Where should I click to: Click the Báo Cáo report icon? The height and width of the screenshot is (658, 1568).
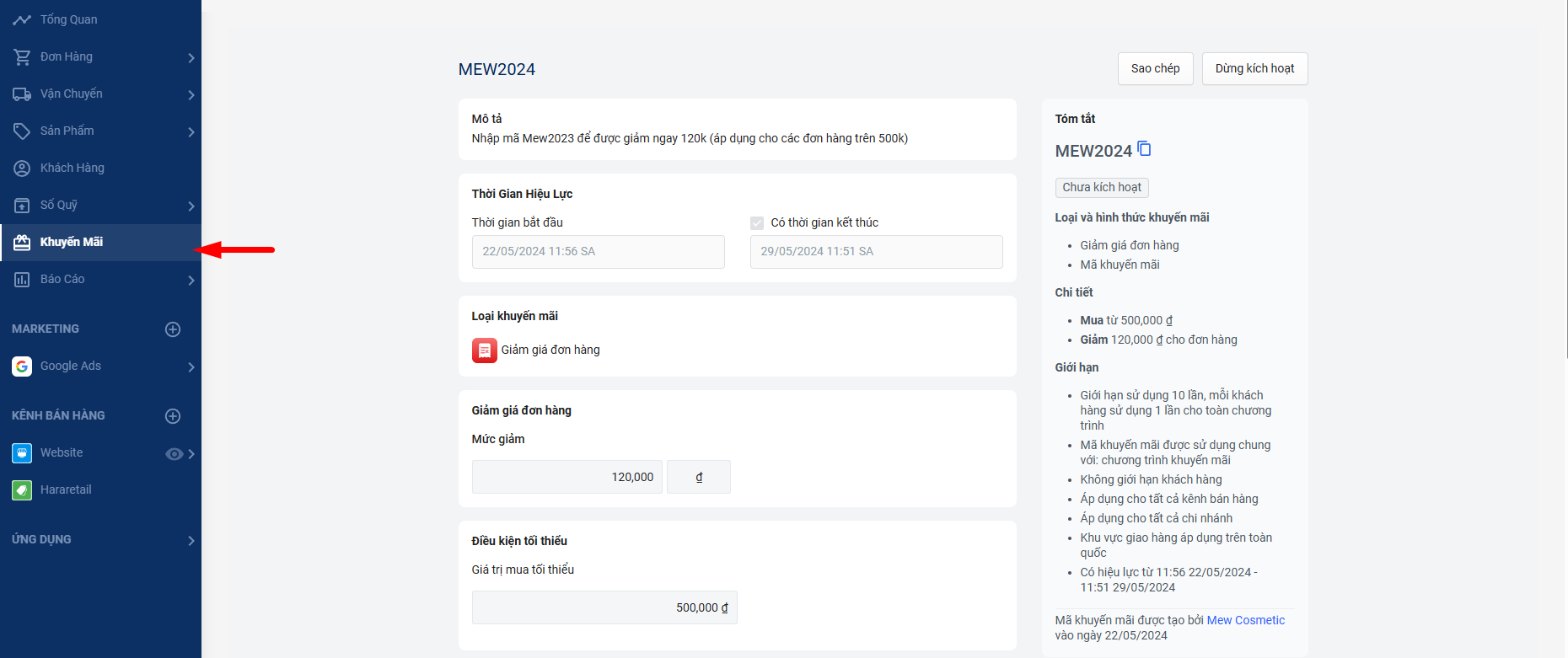tap(22, 279)
